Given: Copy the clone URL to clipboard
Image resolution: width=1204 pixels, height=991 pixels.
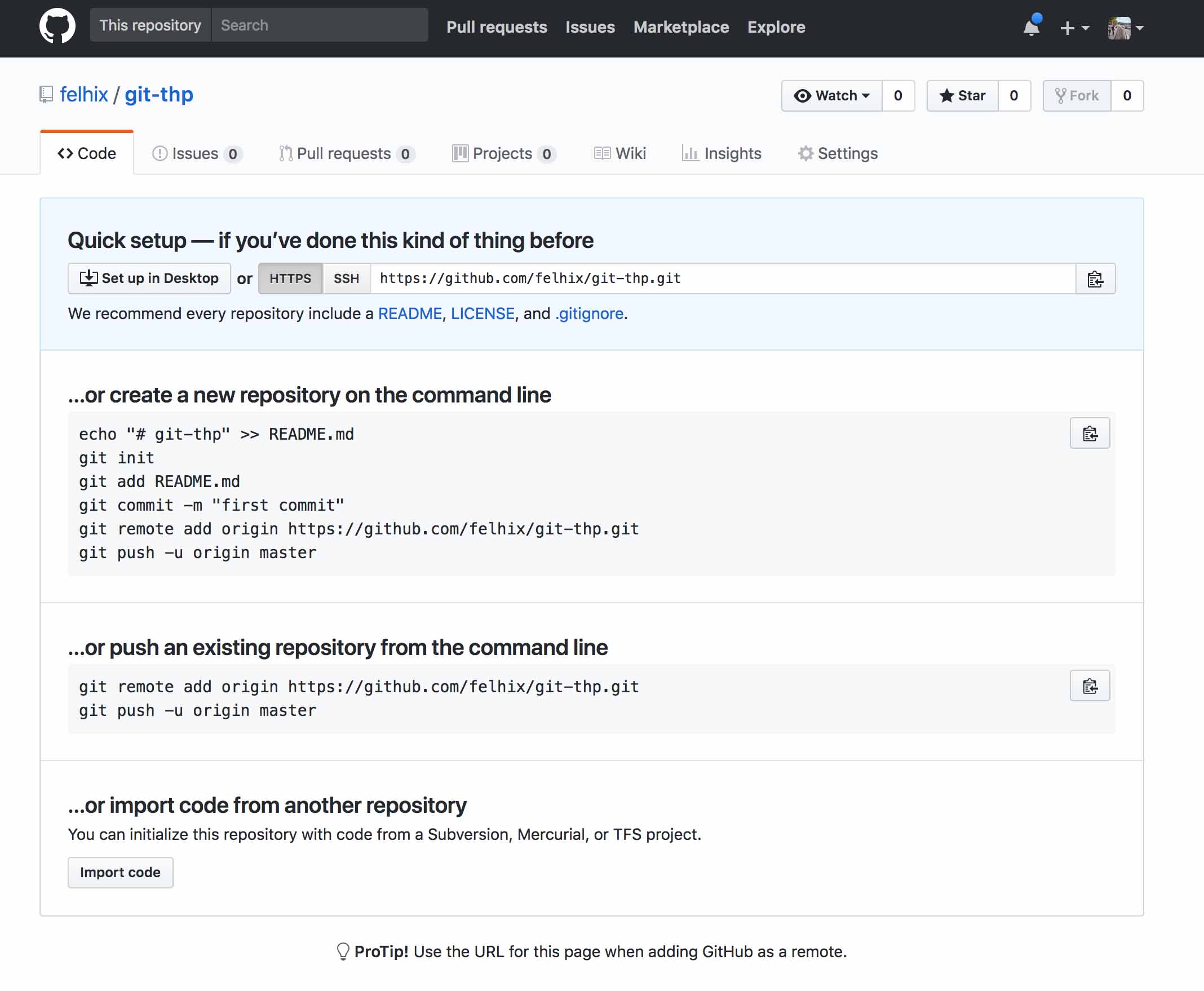Looking at the screenshot, I should click(1095, 278).
